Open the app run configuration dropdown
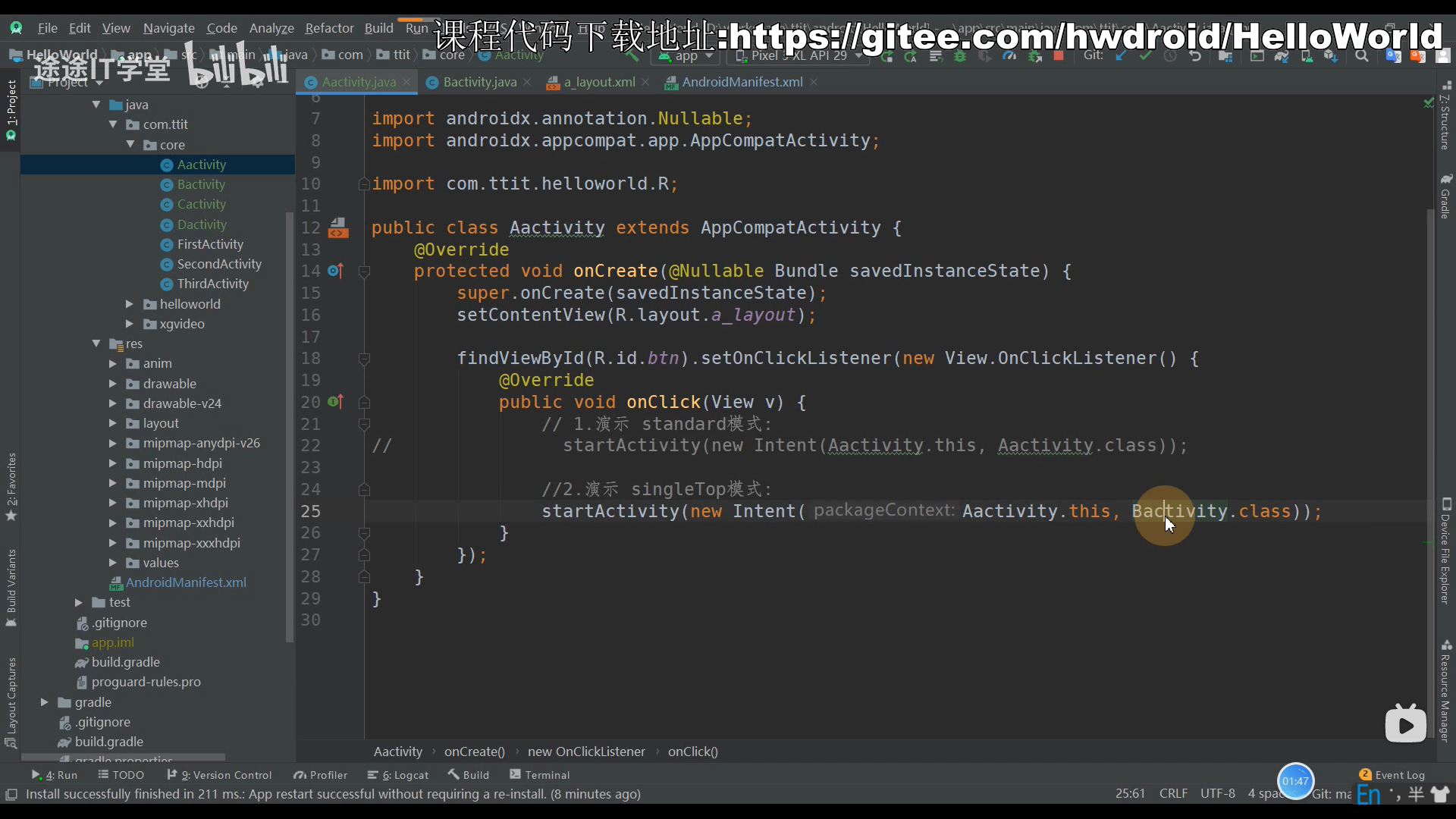Screen dimensions: 1456x819 point(686,55)
